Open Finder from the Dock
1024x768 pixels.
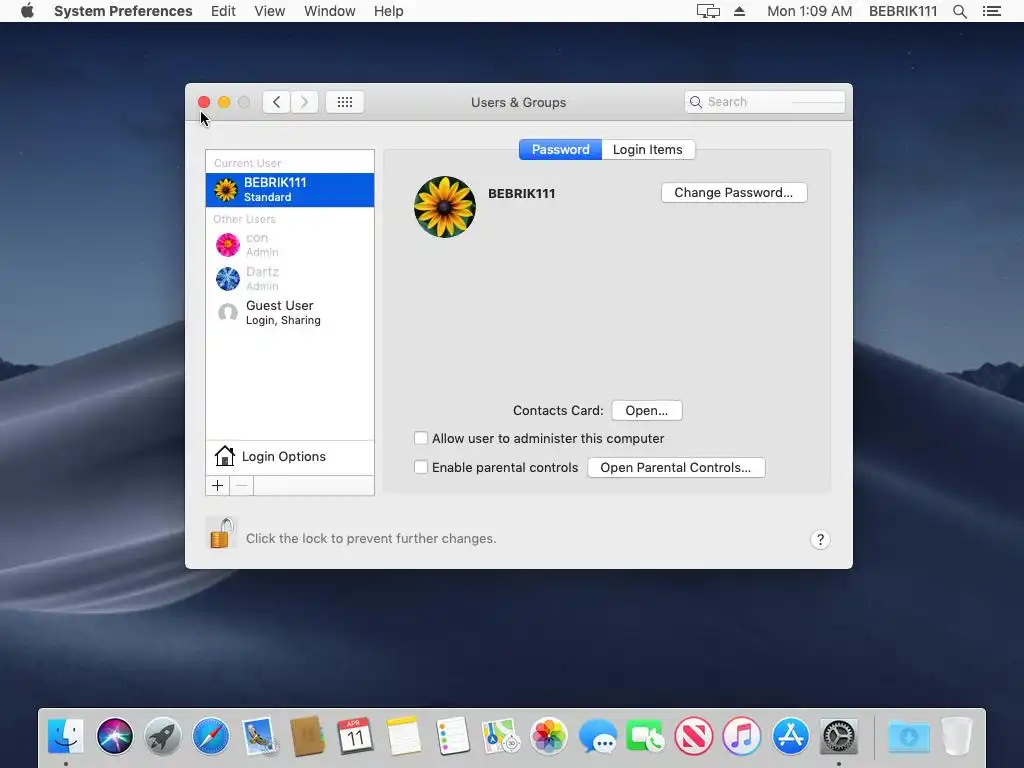(66, 736)
